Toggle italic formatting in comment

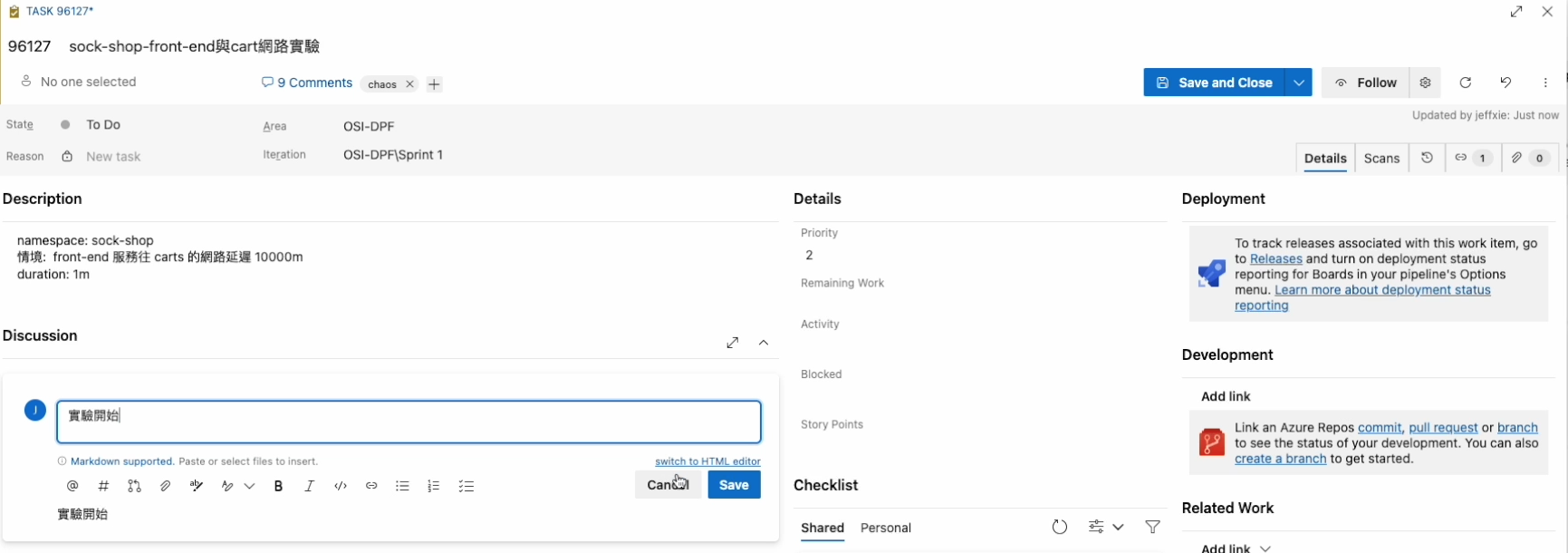310,486
